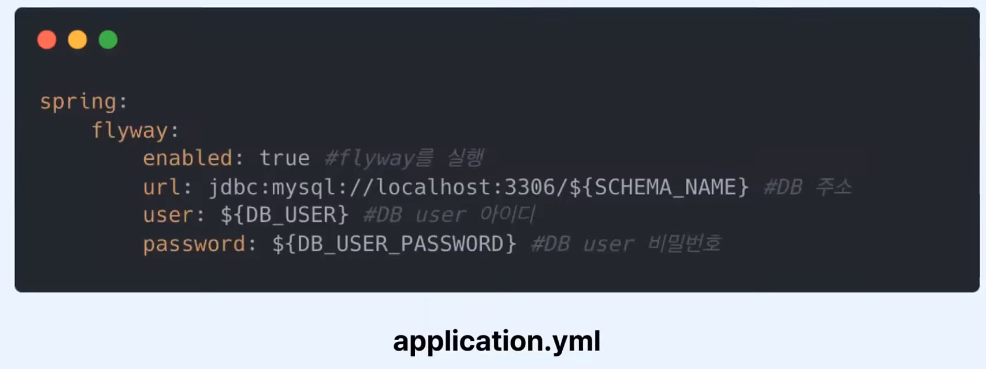Click the red close dot
The width and height of the screenshot is (986, 369).
(x=47, y=40)
